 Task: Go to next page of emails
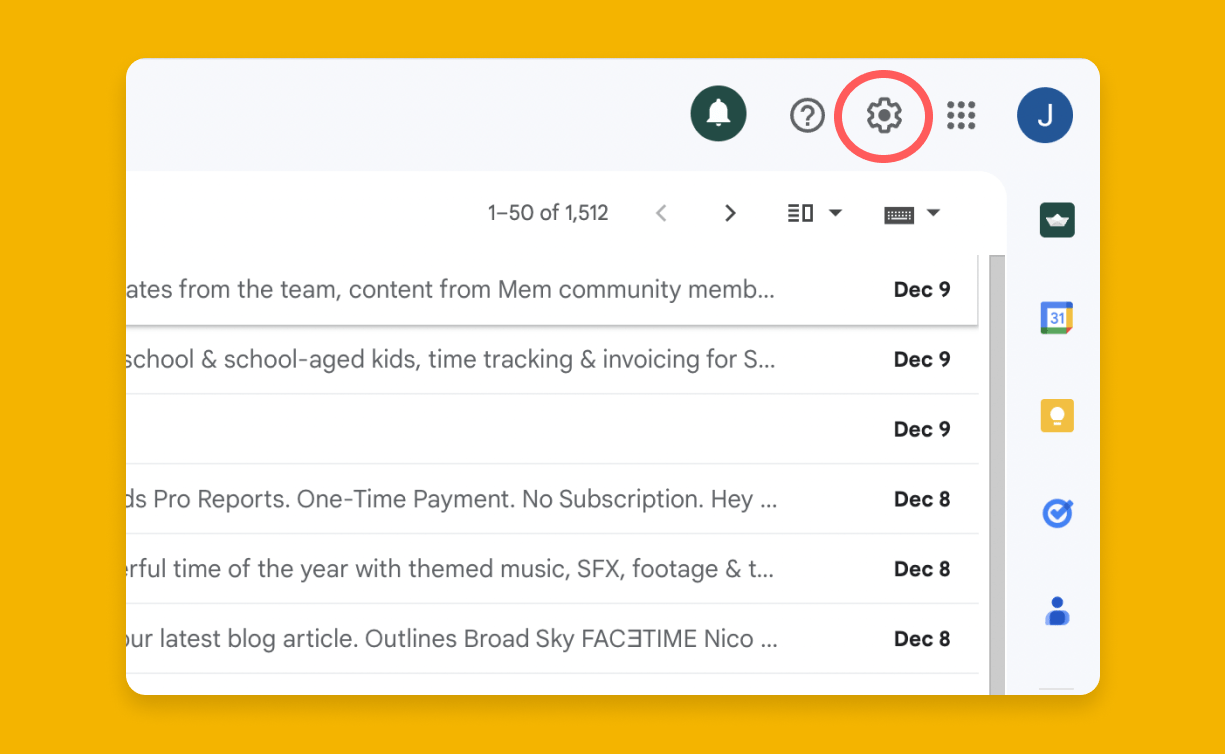[x=730, y=213]
